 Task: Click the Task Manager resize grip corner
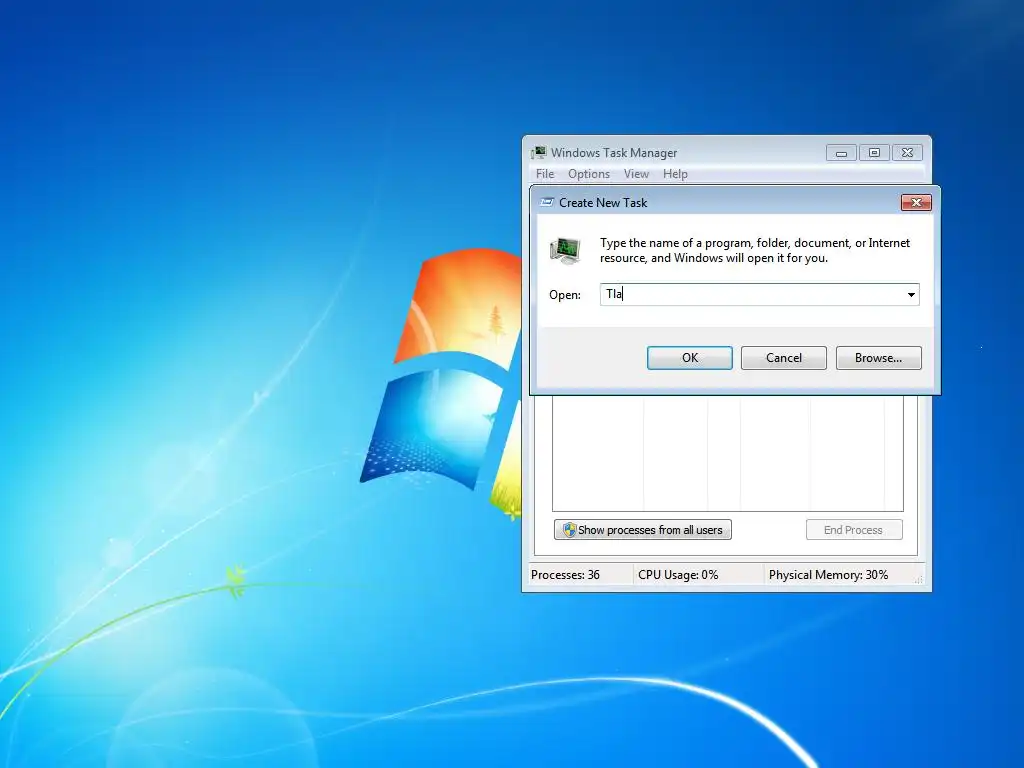tap(919, 579)
